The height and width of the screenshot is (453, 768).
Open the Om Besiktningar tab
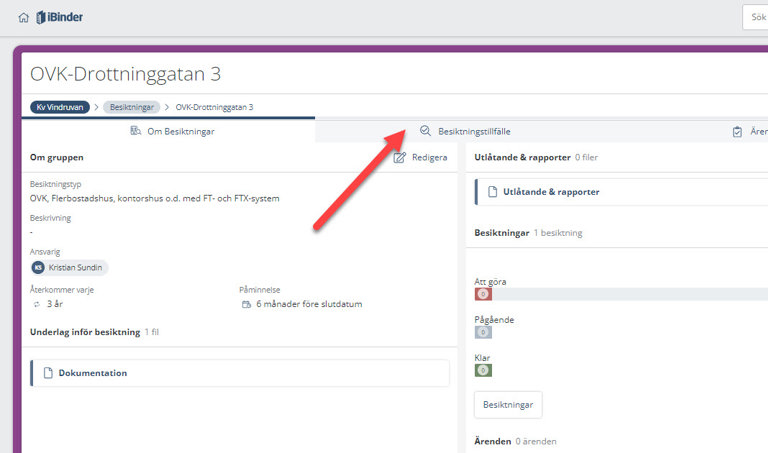click(x=173, y=131)
